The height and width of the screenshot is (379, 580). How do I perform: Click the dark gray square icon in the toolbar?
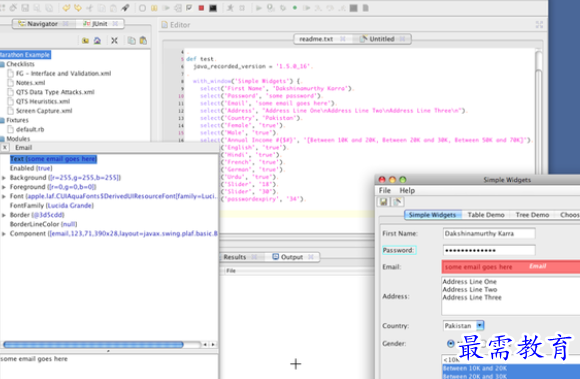click(x=354, y=8)
